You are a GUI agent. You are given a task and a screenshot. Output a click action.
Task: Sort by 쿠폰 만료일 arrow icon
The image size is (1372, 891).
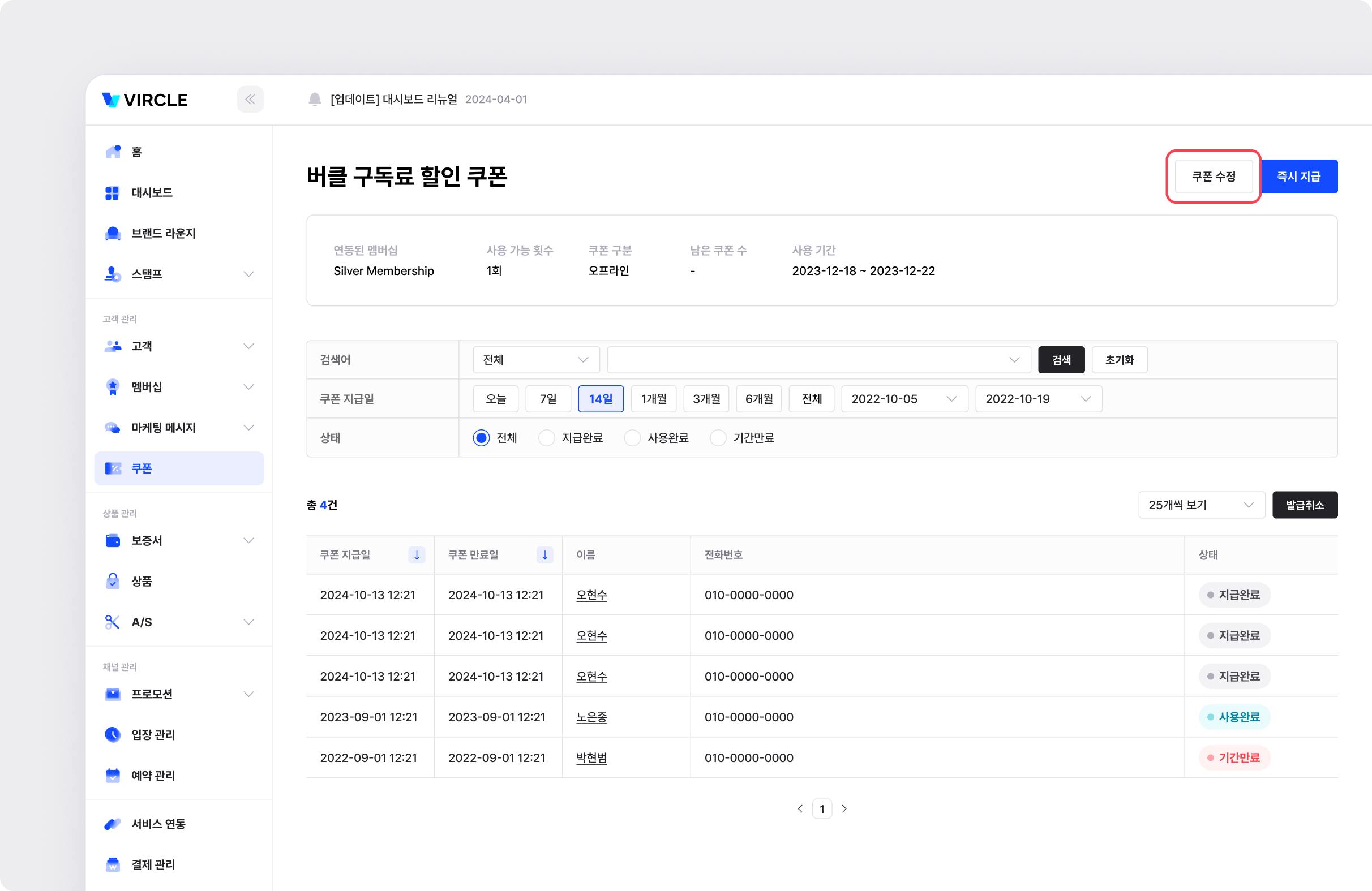pyautogui.click(x=544, y=555)
